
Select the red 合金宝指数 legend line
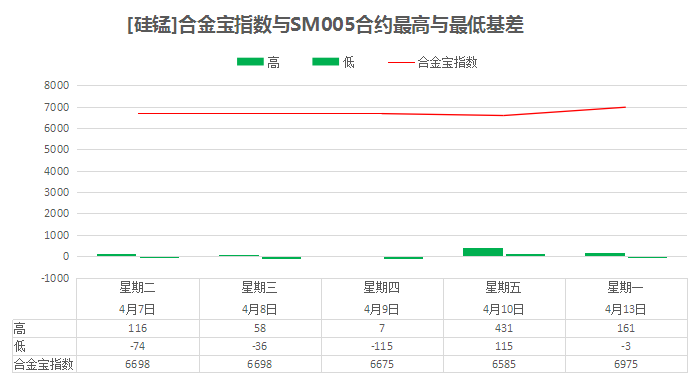pyautogui.click(x=401, y=63)
